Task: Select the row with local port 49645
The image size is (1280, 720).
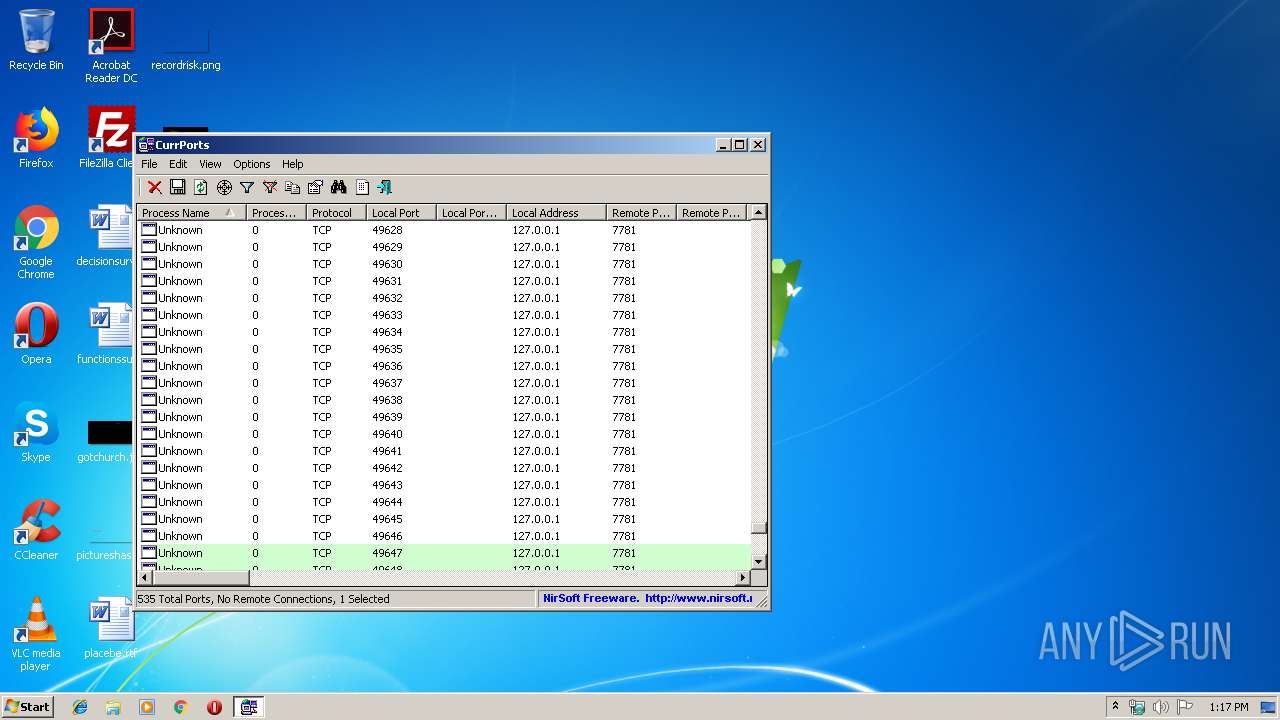Action: tap(443, 519)
